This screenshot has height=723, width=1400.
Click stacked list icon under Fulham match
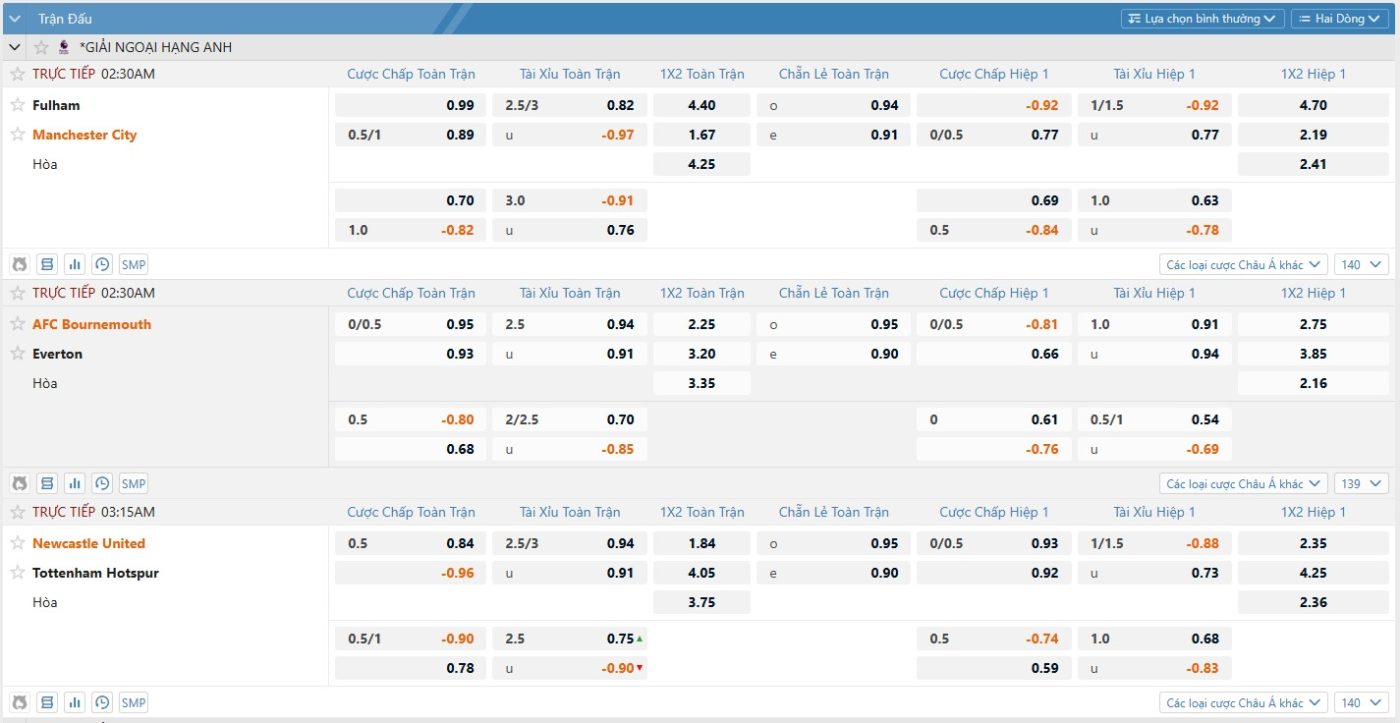(47, 265)
